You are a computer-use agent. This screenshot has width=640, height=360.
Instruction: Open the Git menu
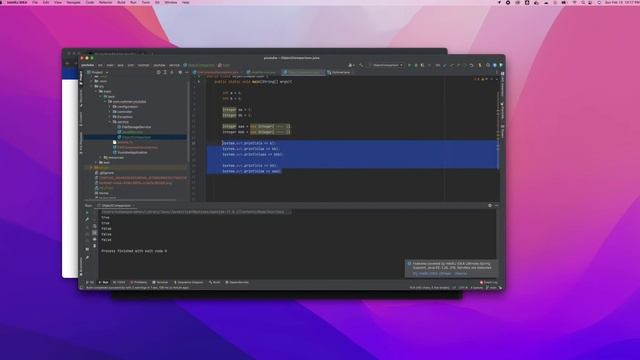pos(157,2)
